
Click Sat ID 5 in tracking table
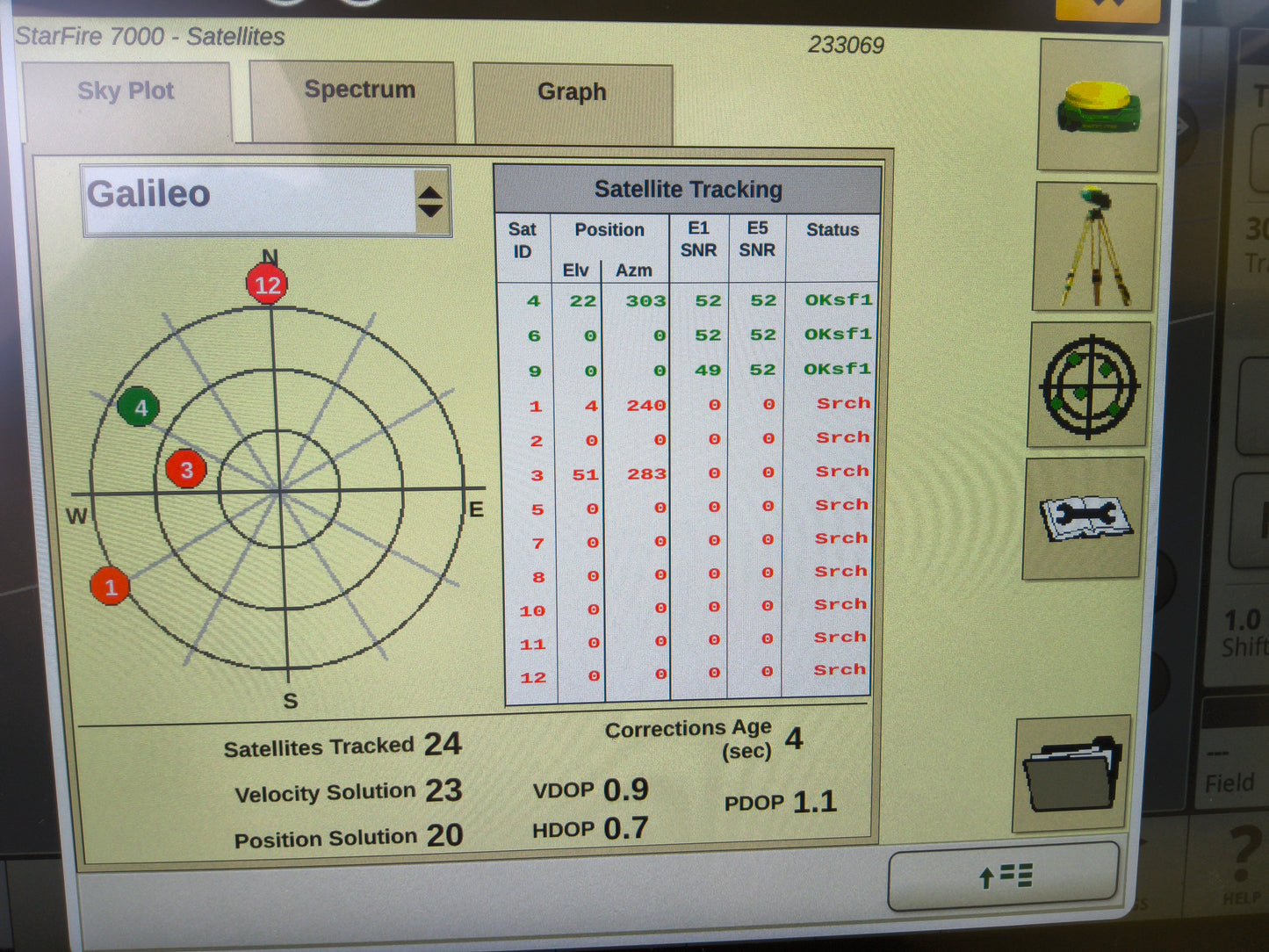click(x=537, y=510)
